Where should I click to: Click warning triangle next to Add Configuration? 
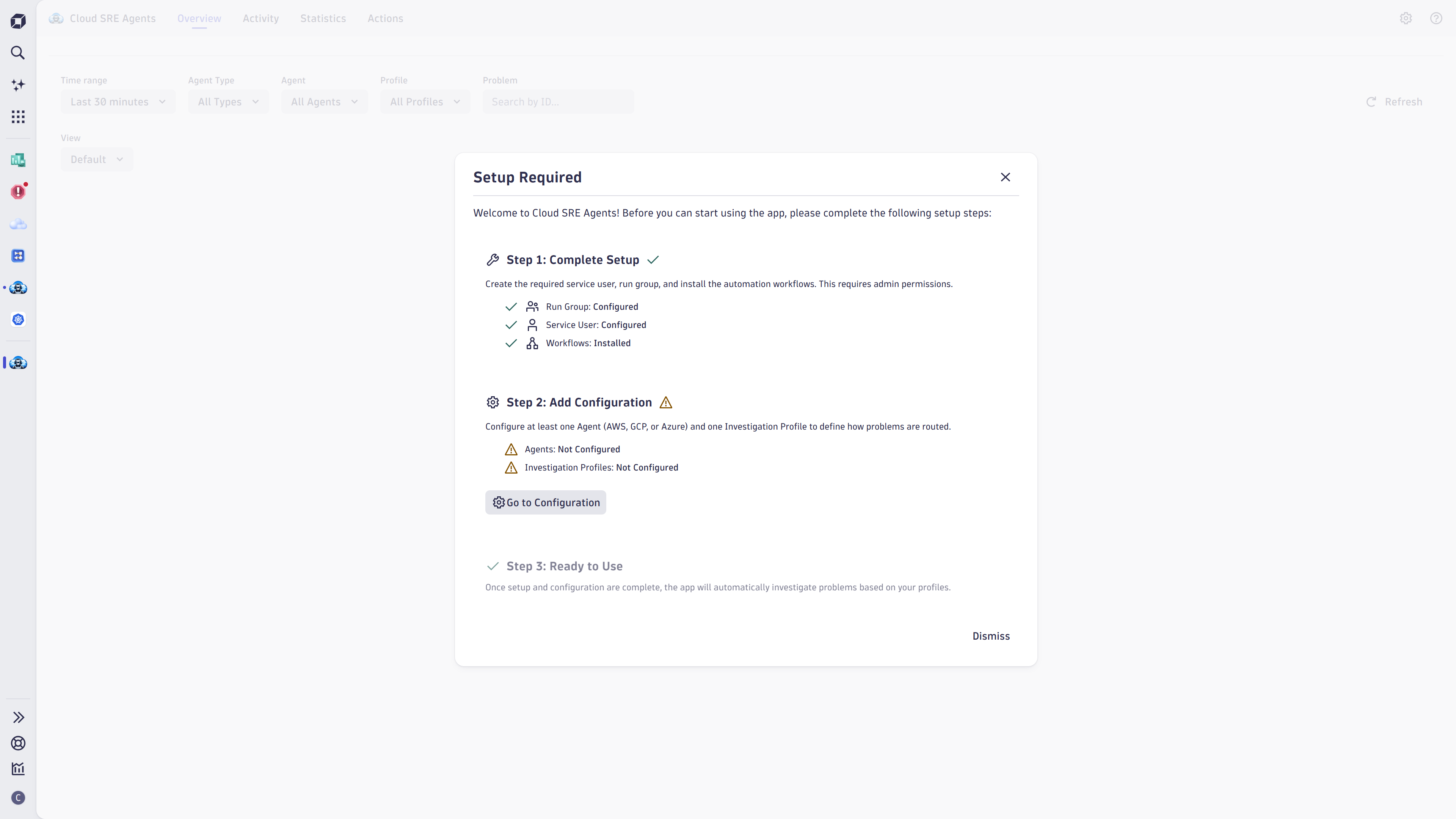click(666, 402)
